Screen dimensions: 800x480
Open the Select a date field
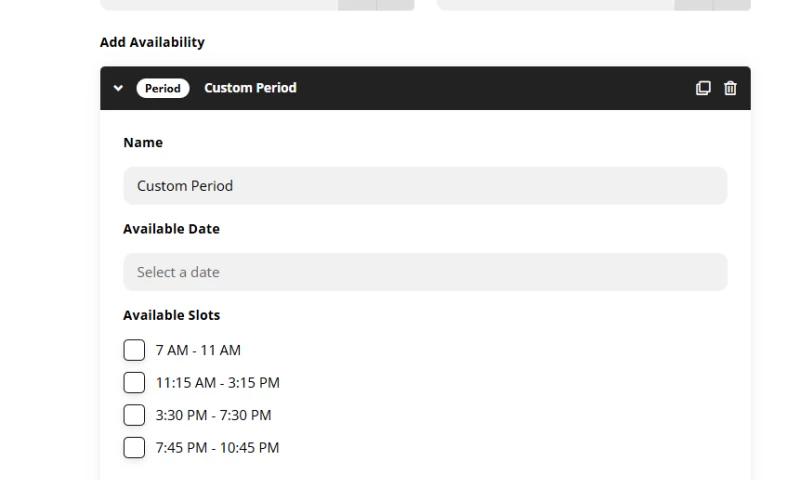point(425,272)
